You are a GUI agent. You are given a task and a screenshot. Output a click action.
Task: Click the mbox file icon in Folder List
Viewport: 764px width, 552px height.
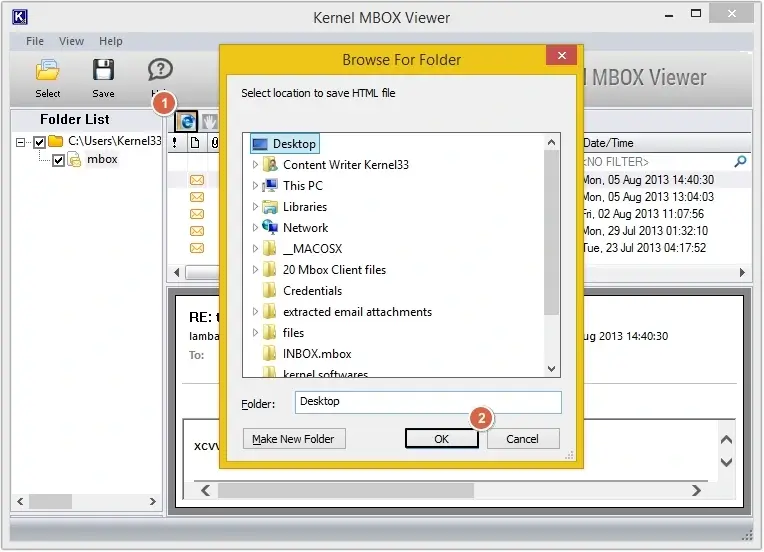[x=74, y=159]
